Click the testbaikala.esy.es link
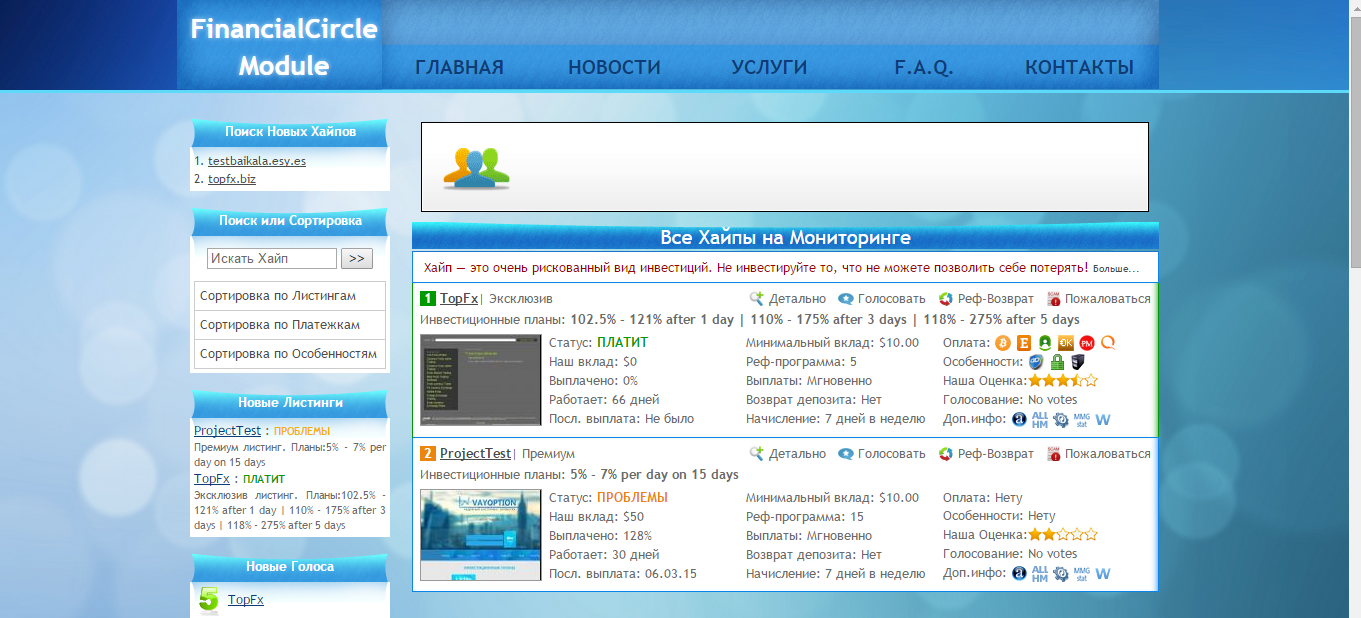The image size is (1361, 618). click(x=257, y=161)
